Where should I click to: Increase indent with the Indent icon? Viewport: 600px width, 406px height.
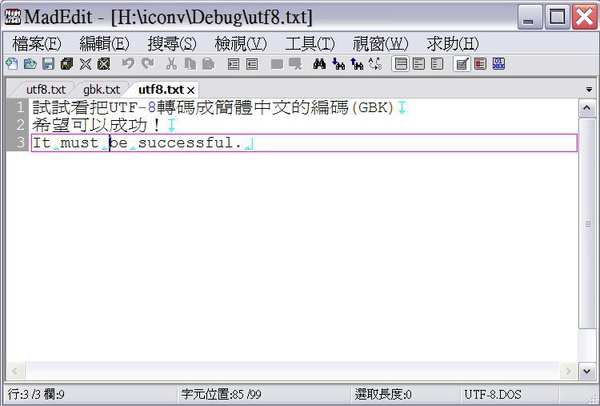(233, 64)
